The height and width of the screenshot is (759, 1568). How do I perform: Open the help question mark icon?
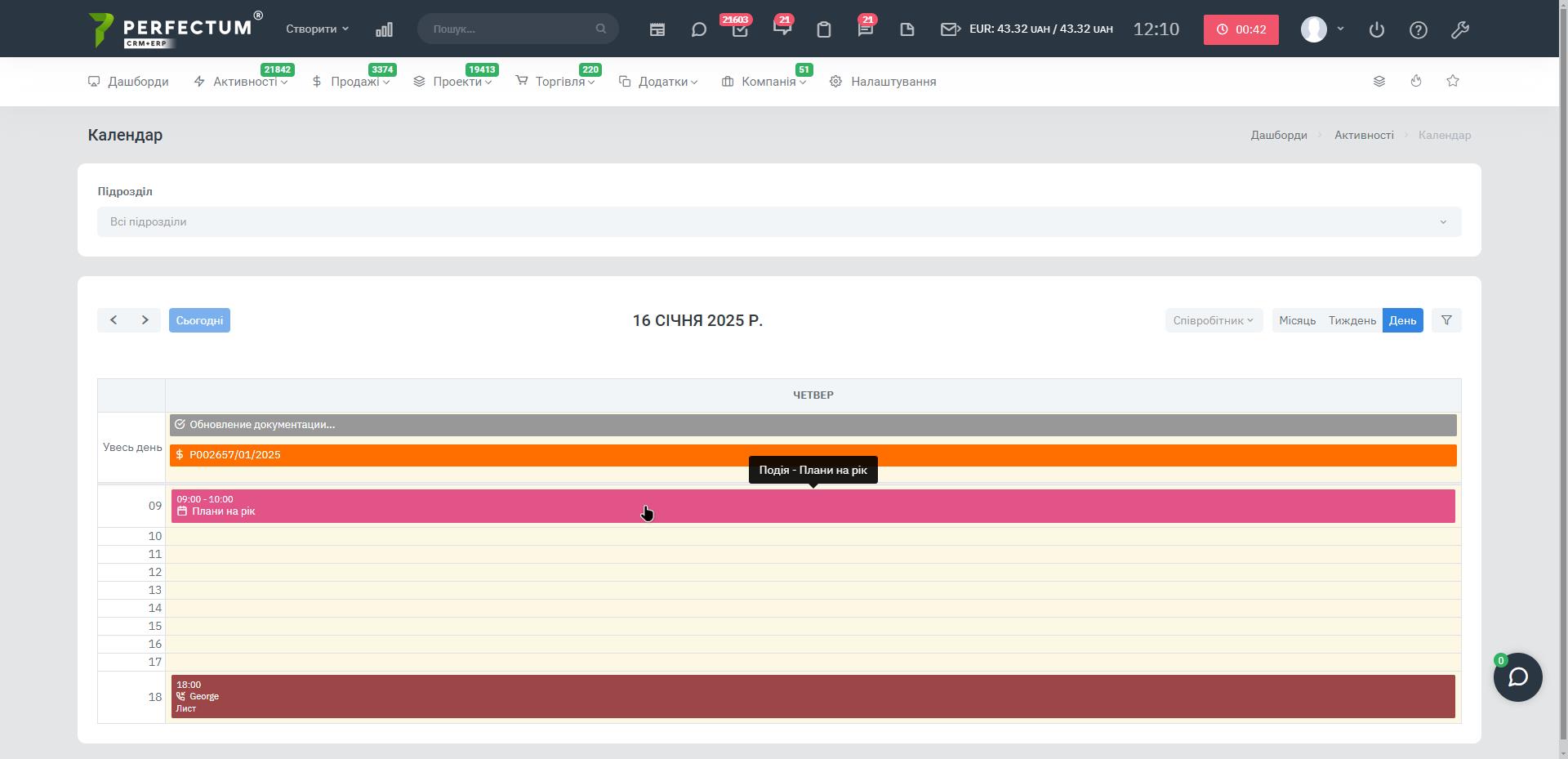pyautogui.click(x=1419, y=29)
